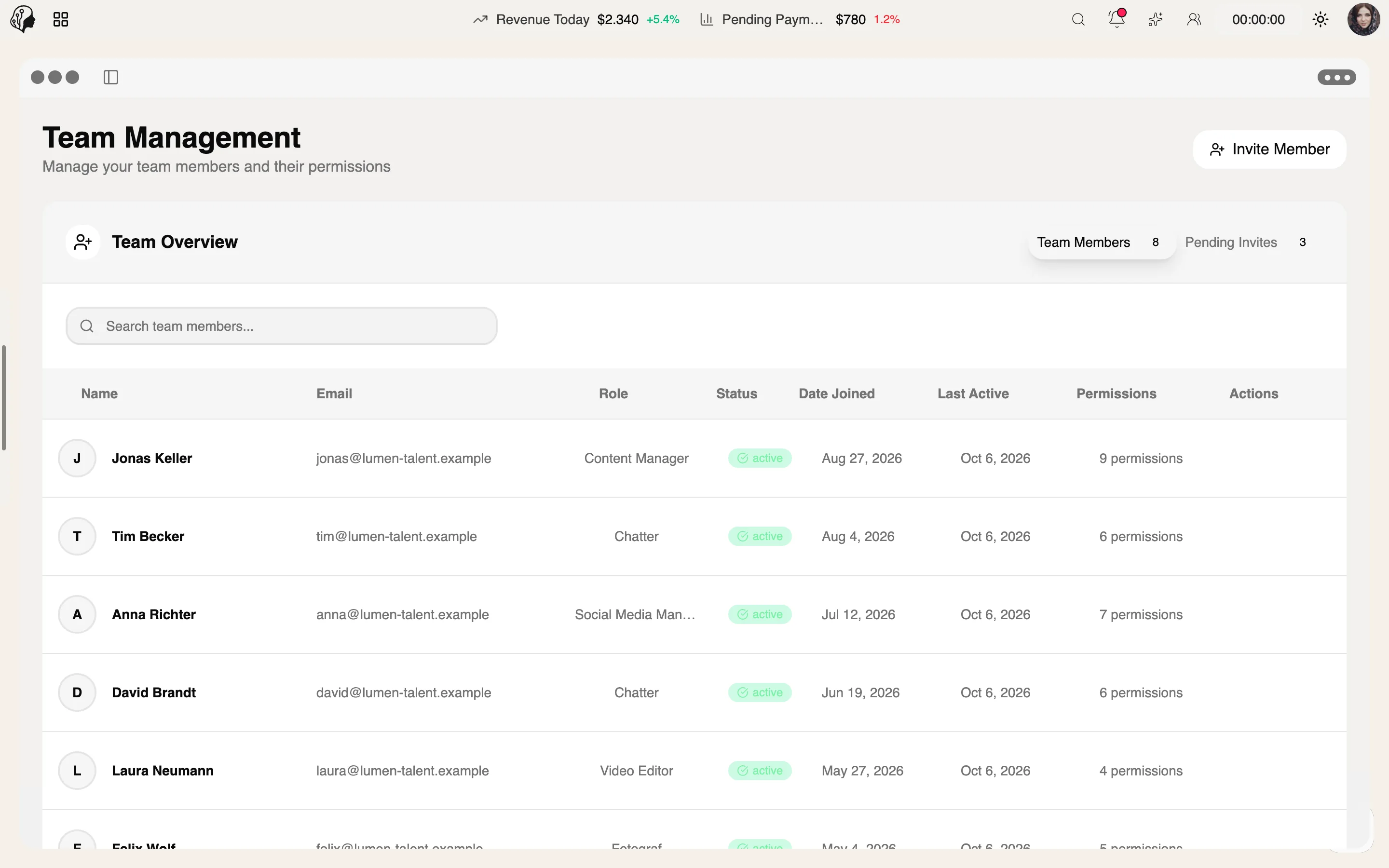
Task: Select the Jonas Keller name
Action: [151, 458]
